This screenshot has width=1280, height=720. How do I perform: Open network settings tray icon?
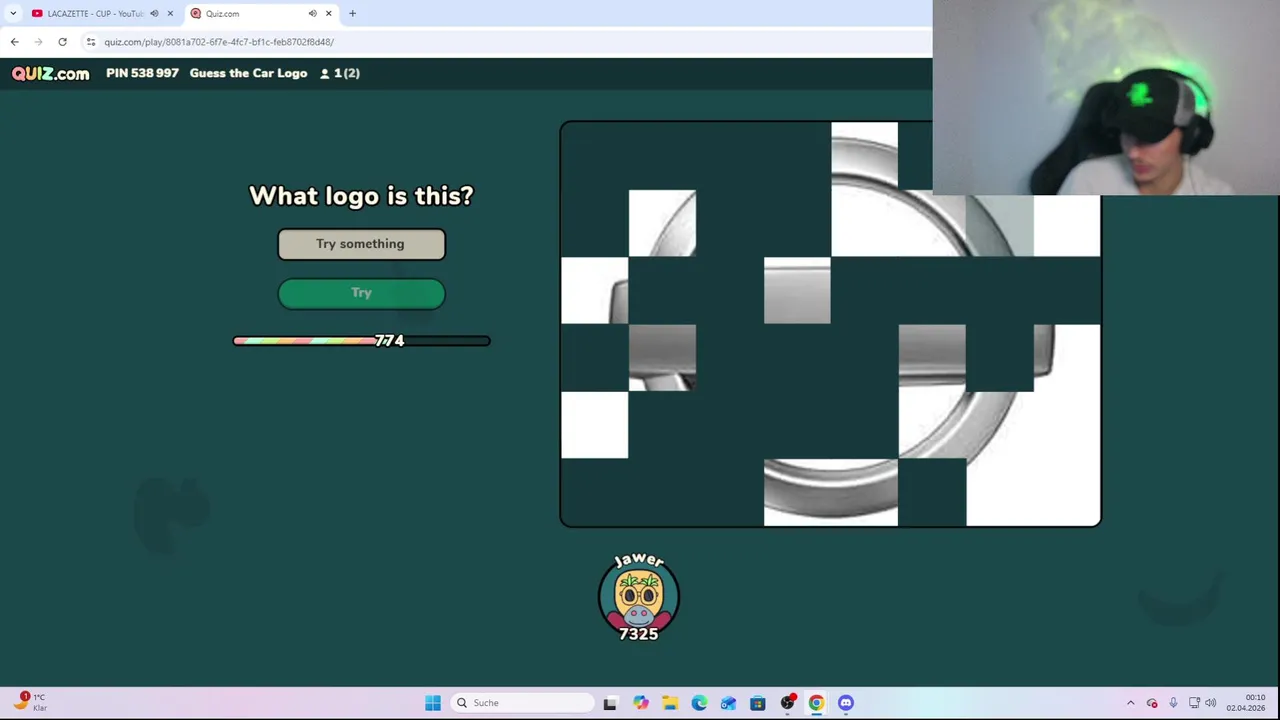1194,703
